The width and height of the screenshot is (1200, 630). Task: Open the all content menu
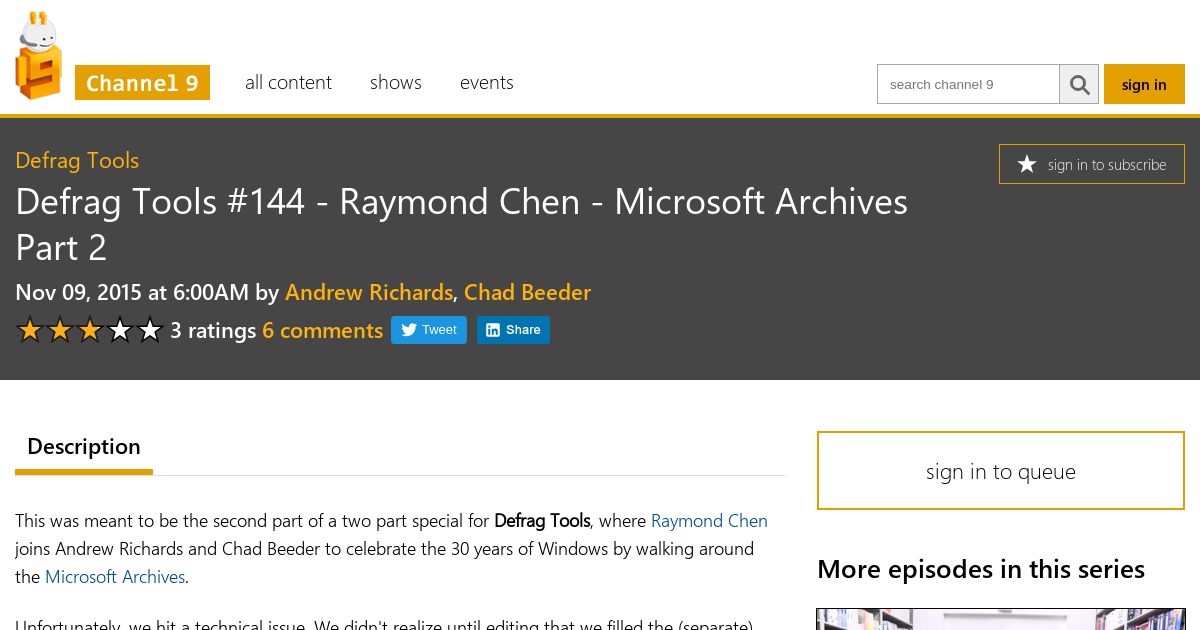tap(288, 82)
